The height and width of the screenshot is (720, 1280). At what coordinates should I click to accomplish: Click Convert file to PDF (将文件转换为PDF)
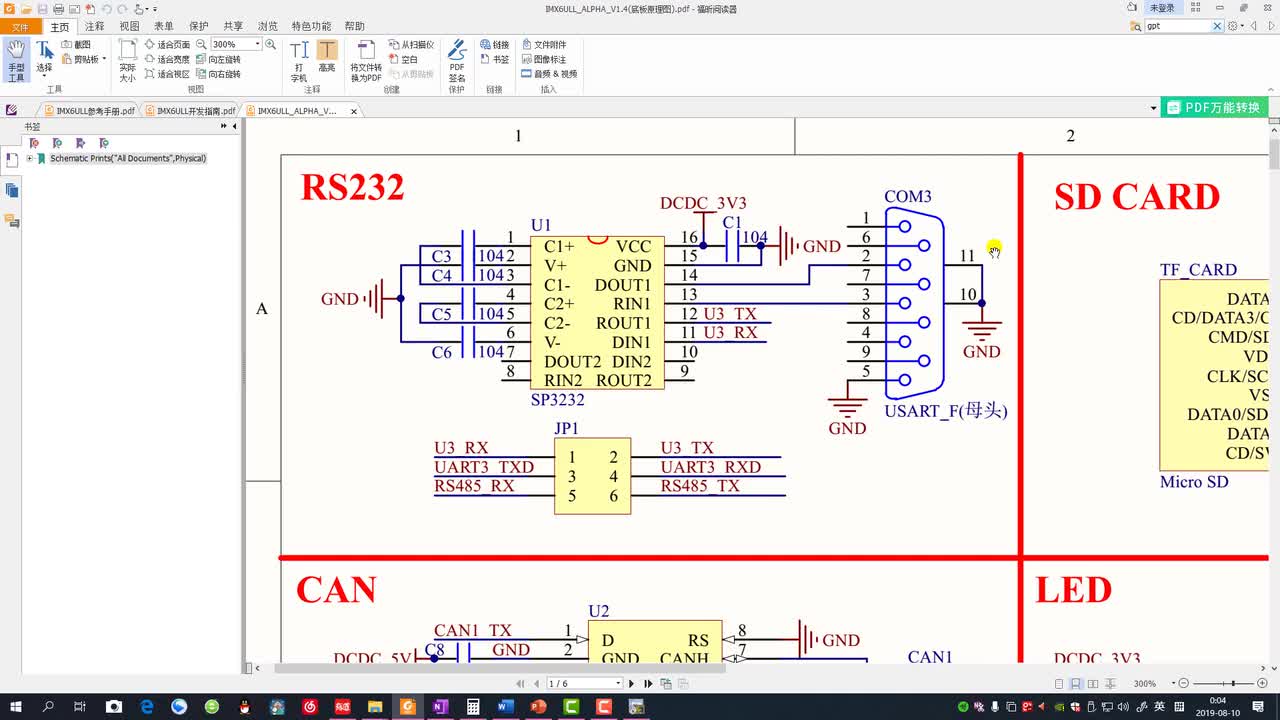(x=366, y=61)
